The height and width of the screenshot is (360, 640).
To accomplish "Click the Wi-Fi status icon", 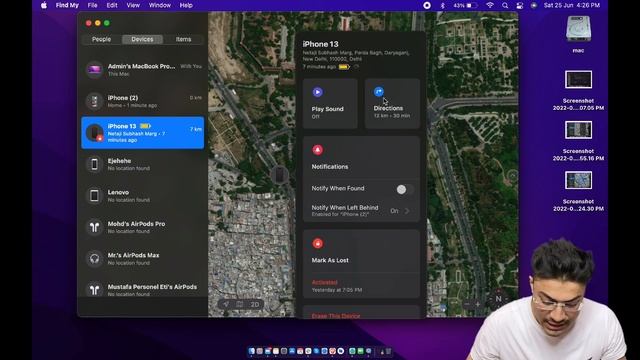I will click(x=490, y=5).
